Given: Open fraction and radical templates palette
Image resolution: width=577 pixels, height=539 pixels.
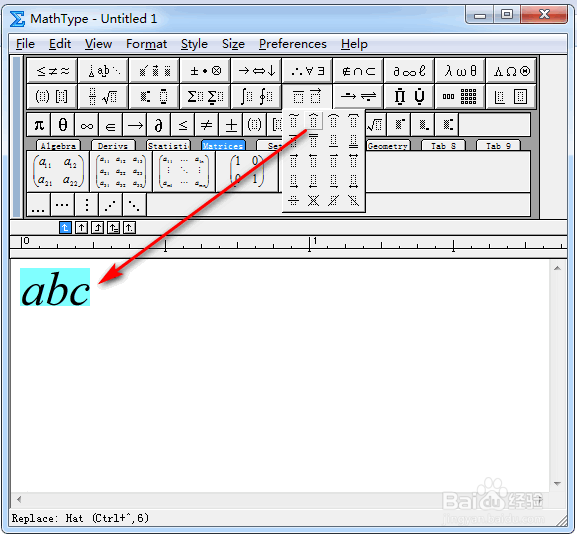Looking at the screenshot, I should click(103, 96).
